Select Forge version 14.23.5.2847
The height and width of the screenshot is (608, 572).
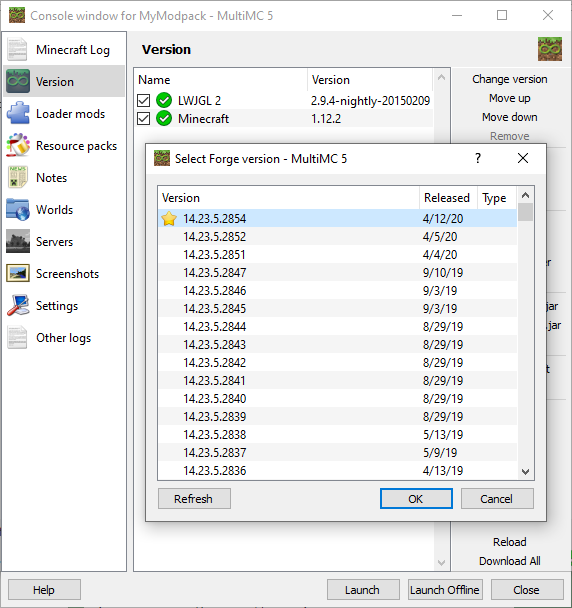(x=337, y=272)
